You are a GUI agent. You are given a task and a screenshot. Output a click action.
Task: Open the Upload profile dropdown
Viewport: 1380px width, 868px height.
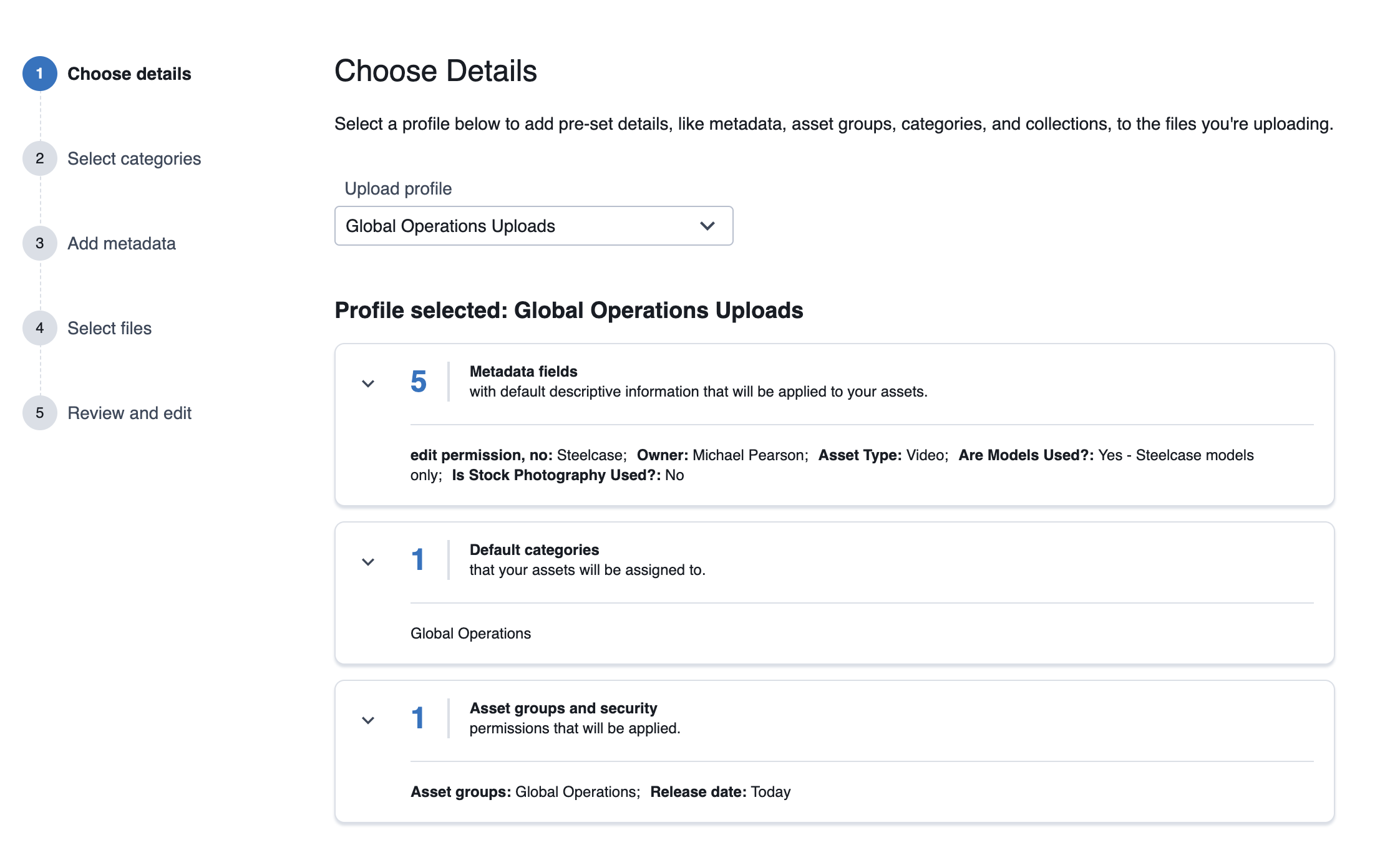(533, 226)
